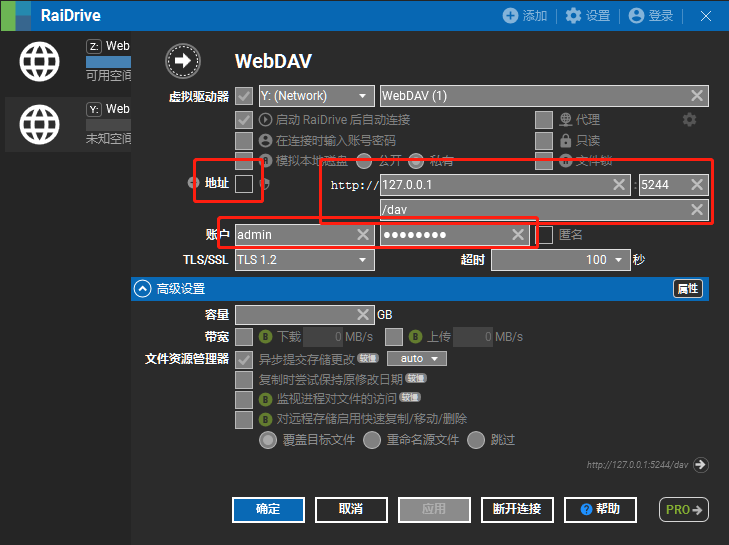Clear the admin username field

point(363,234)
